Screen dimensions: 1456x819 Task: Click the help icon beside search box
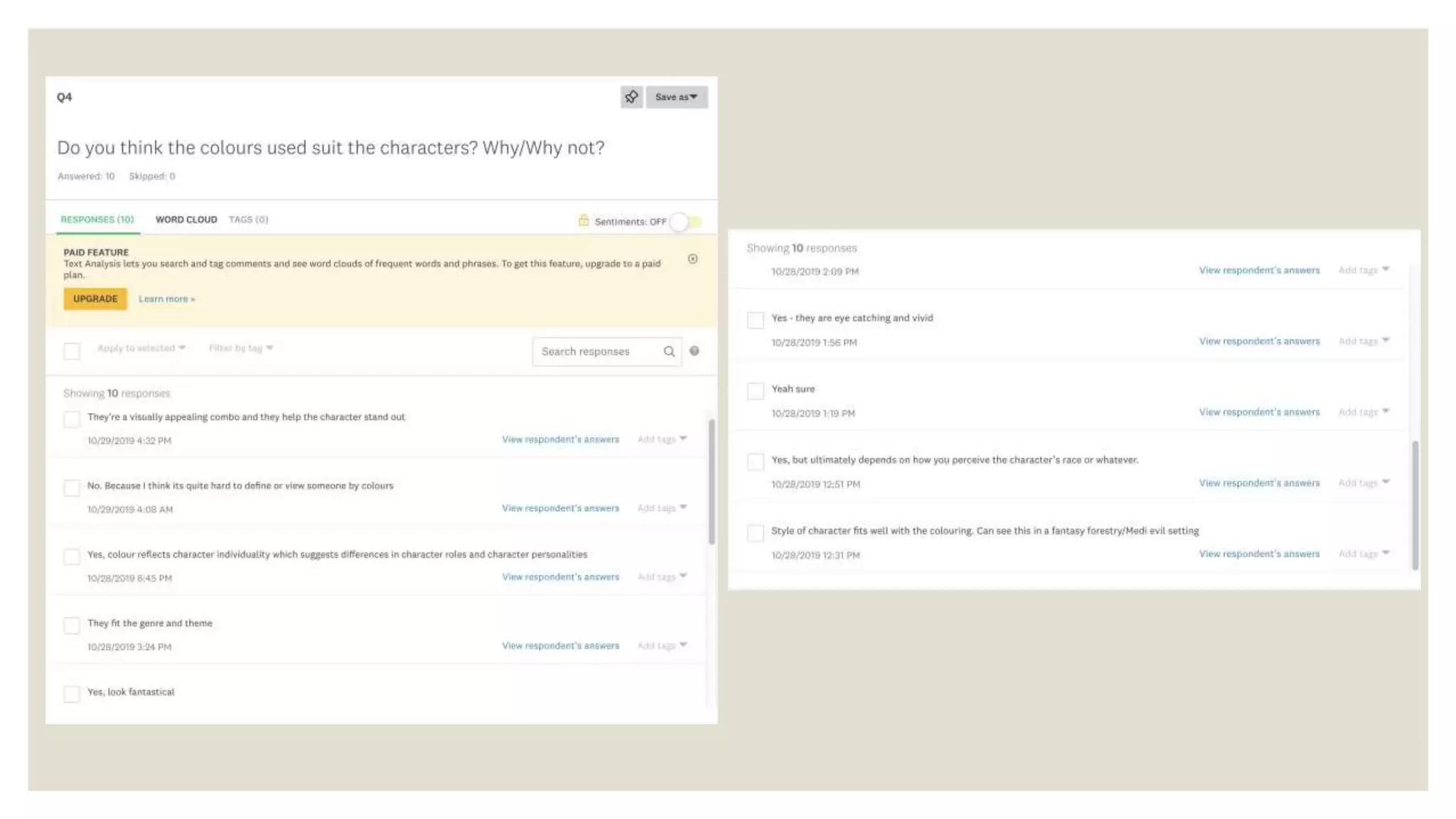click(x=695, y=351)
